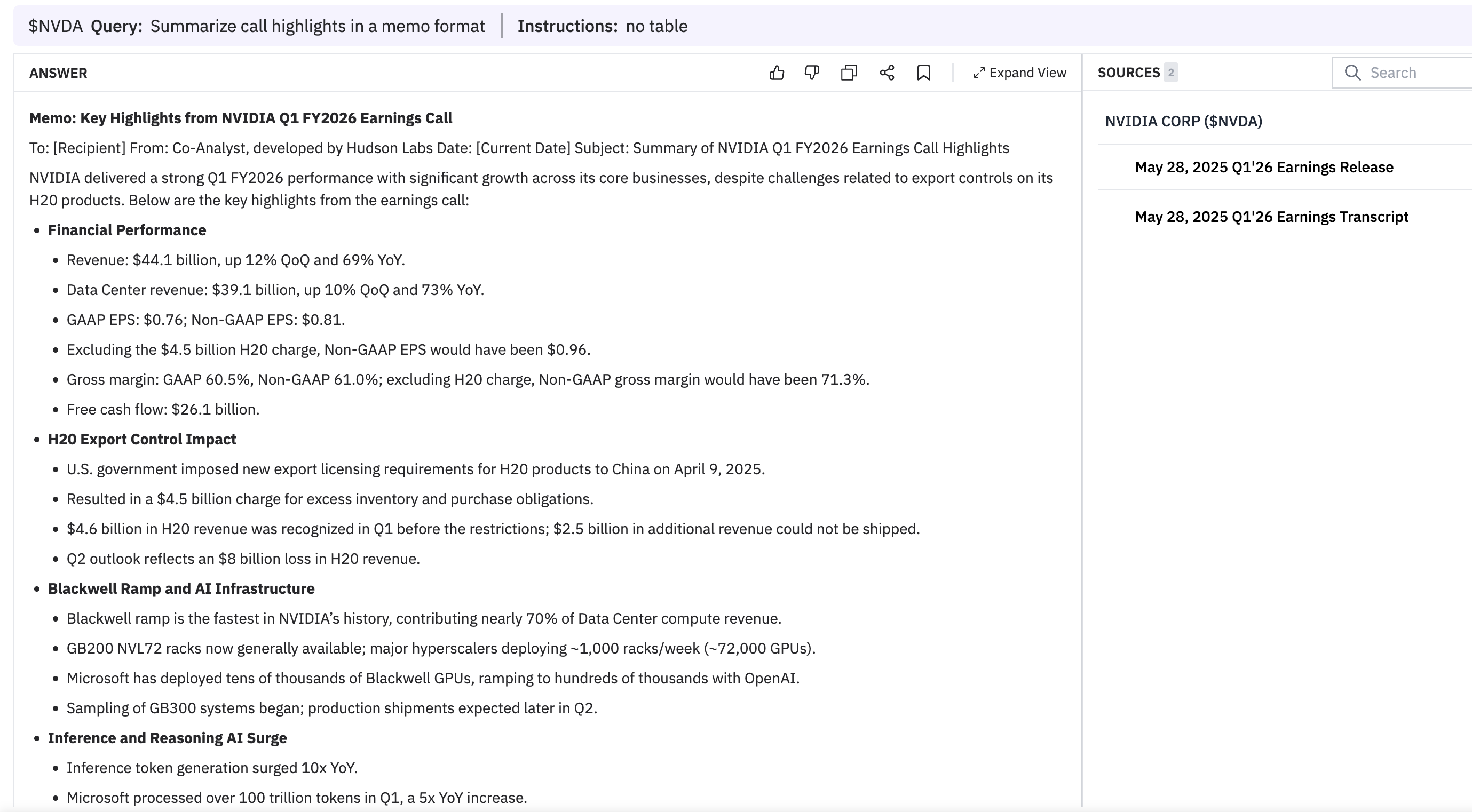Open Expand View
Screen dimensions: 1472x812
click(x=1020, y=73)
